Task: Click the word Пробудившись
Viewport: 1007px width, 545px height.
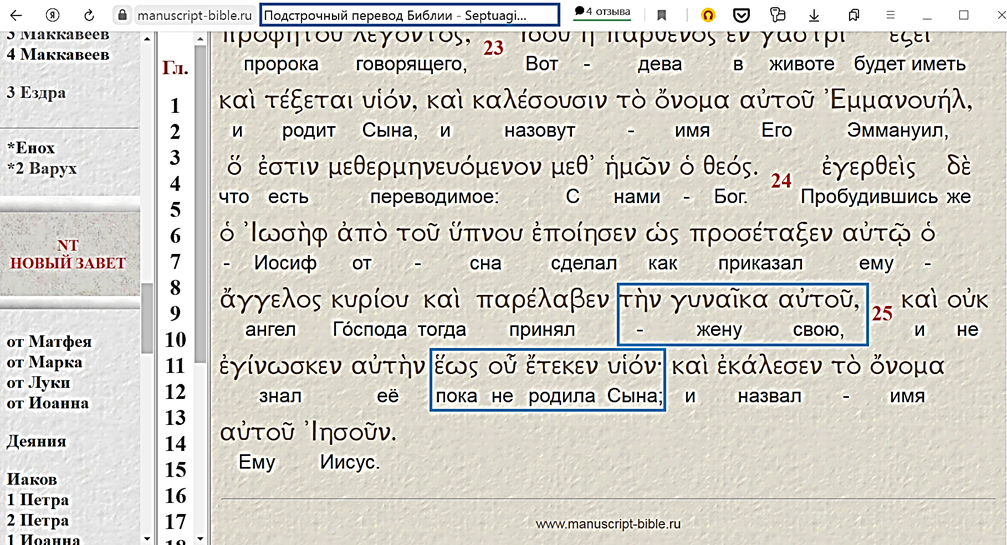Action: tap(870, 197)
